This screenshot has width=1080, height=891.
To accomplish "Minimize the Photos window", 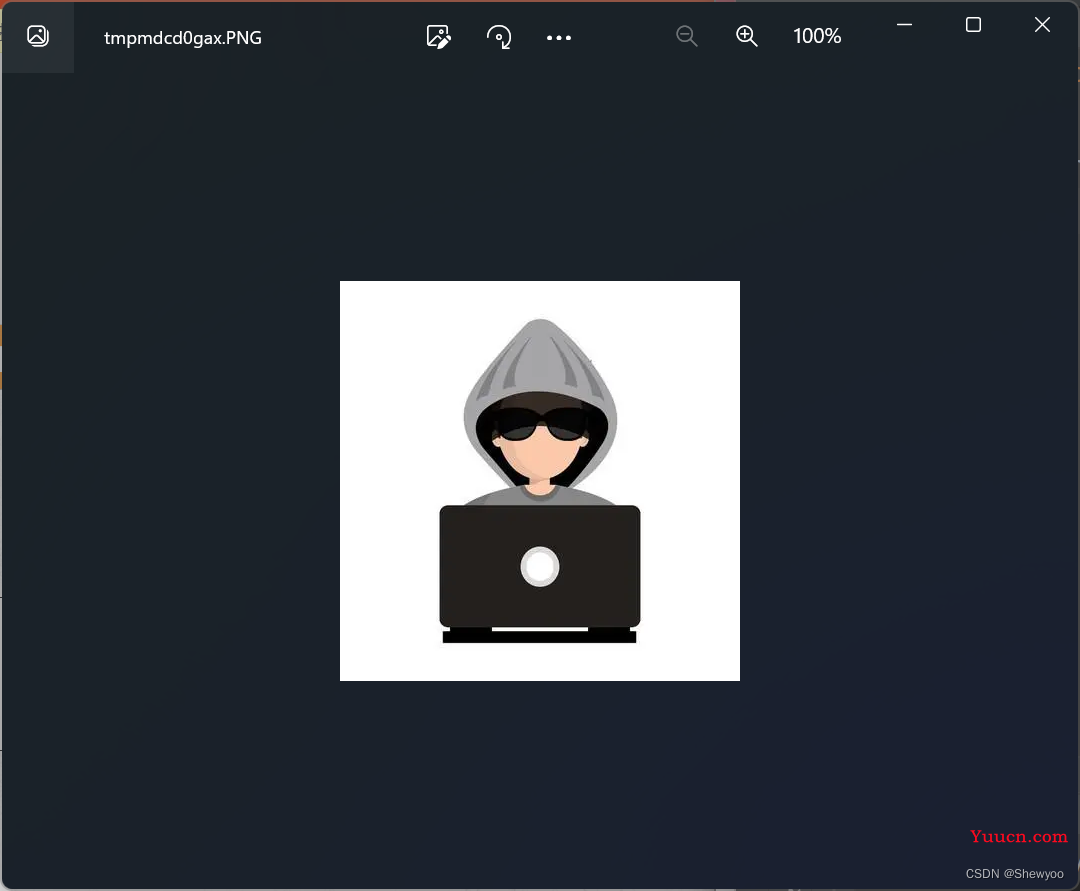I will (904, 25).
